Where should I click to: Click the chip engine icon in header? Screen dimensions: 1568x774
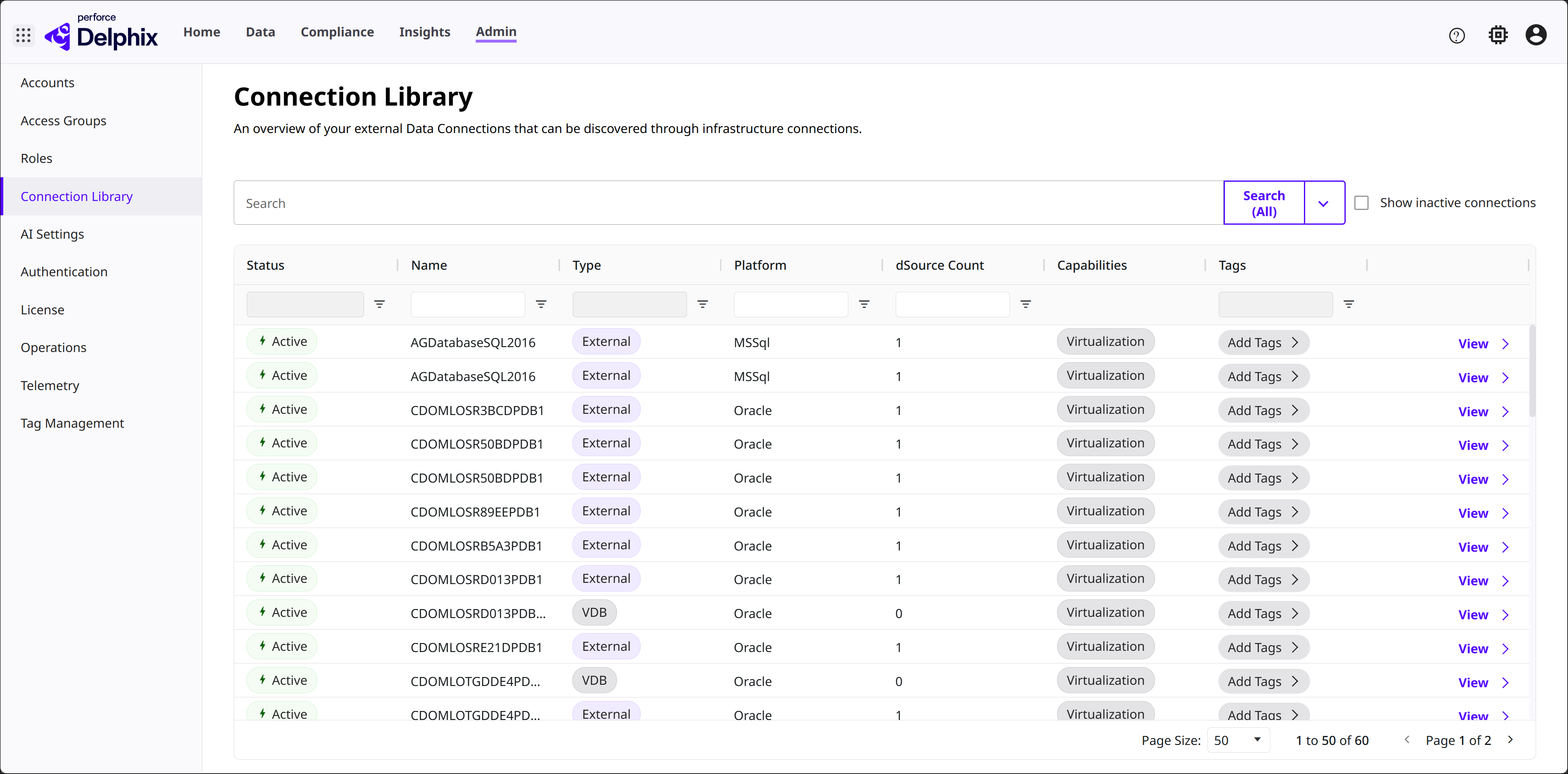[x=1498, y=35]
